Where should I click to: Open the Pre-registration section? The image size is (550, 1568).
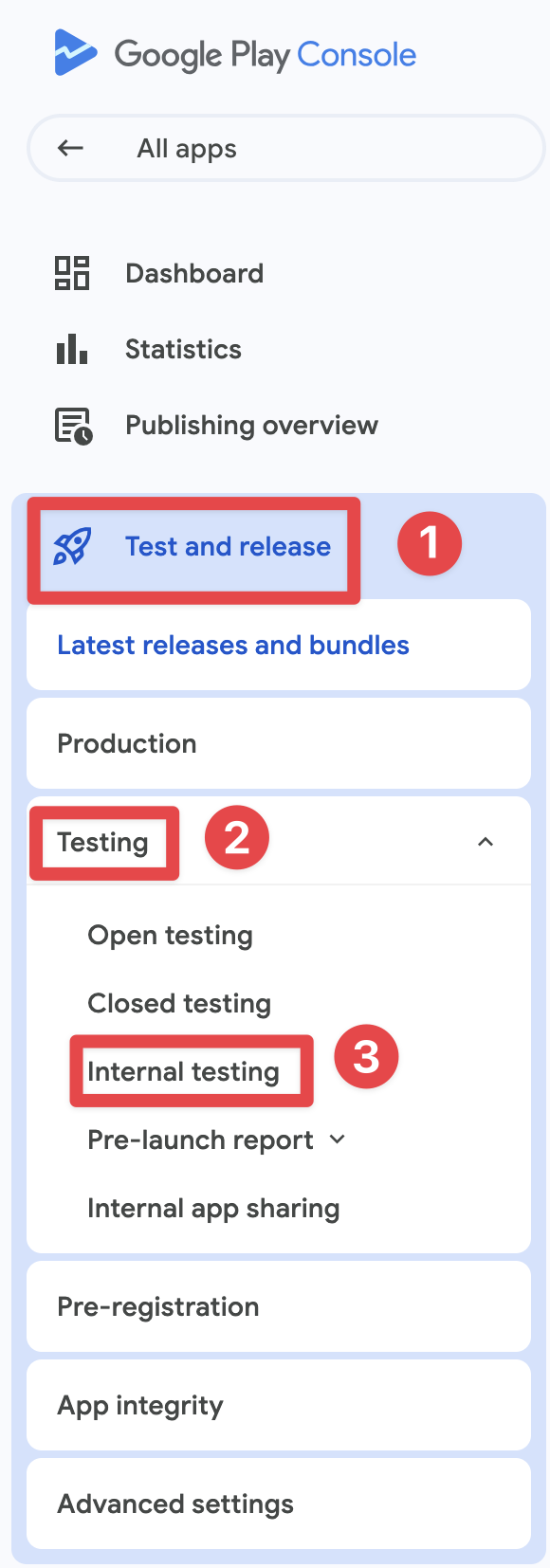click(158, 1306)
